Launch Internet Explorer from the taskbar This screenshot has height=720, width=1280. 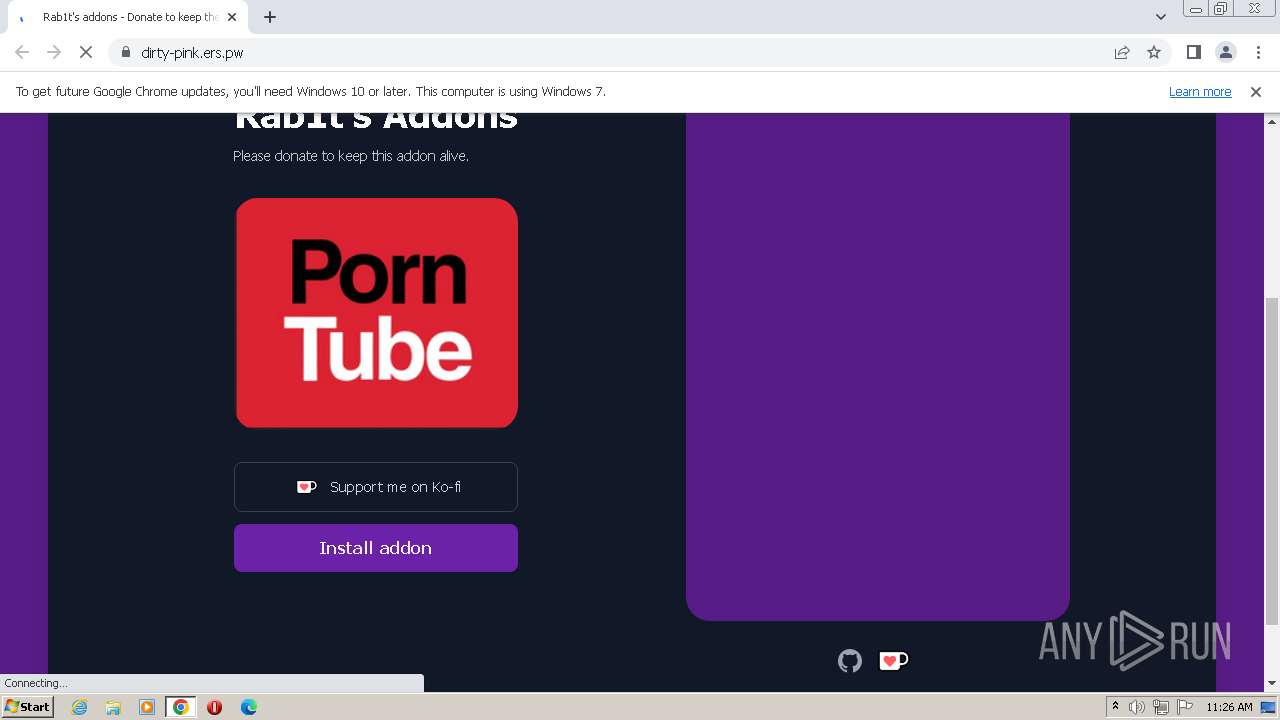79,707
